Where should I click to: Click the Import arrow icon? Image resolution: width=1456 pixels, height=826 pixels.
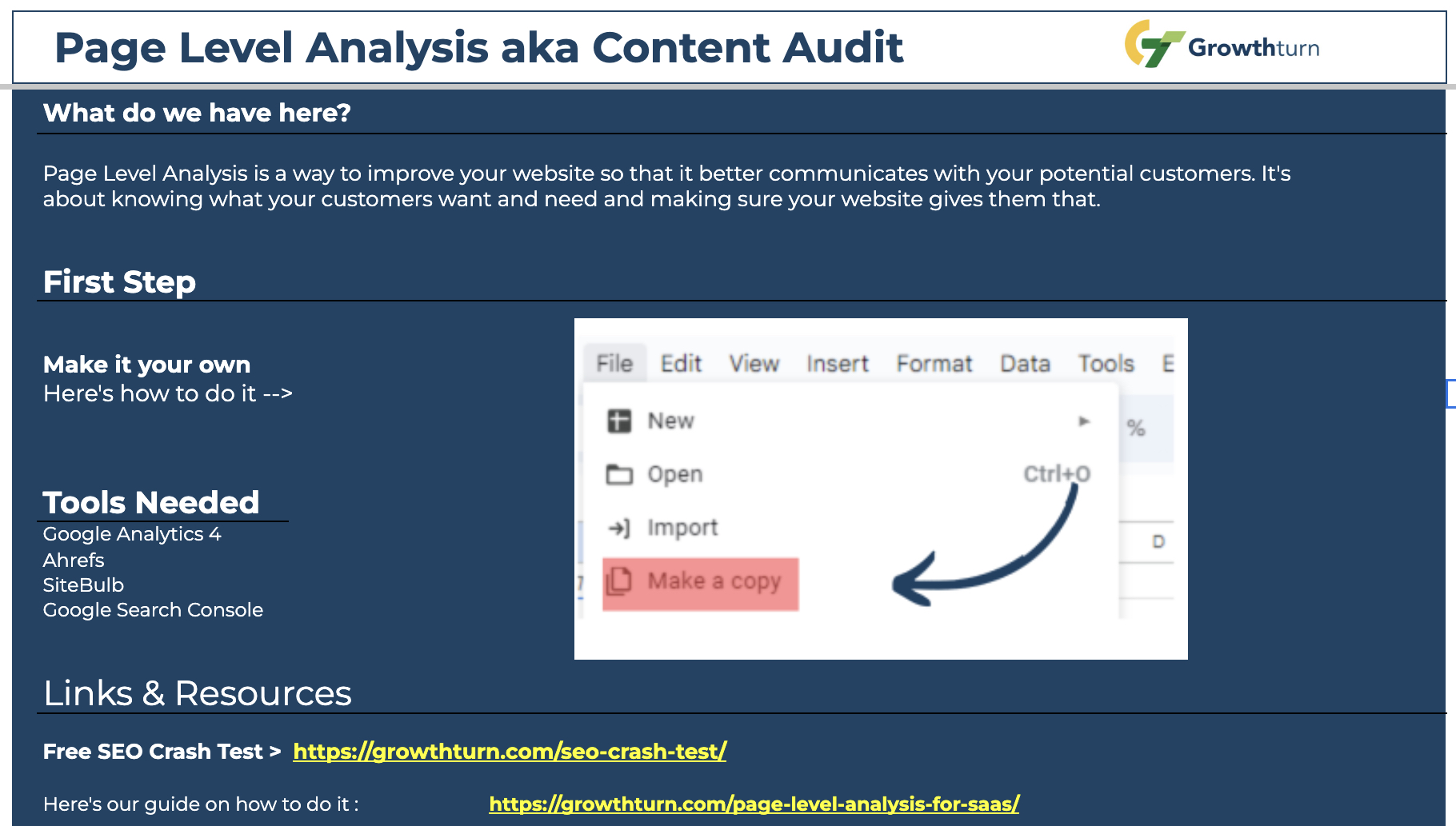point(618,527)
